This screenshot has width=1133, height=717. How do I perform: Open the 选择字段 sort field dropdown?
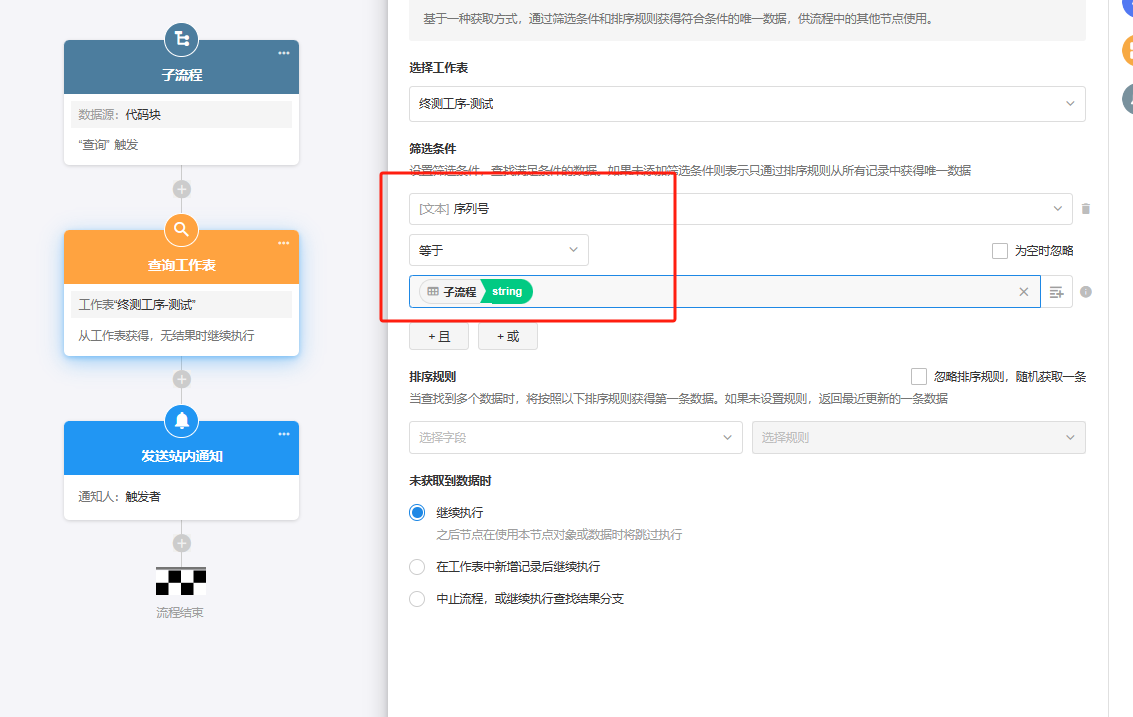(575, 438)
